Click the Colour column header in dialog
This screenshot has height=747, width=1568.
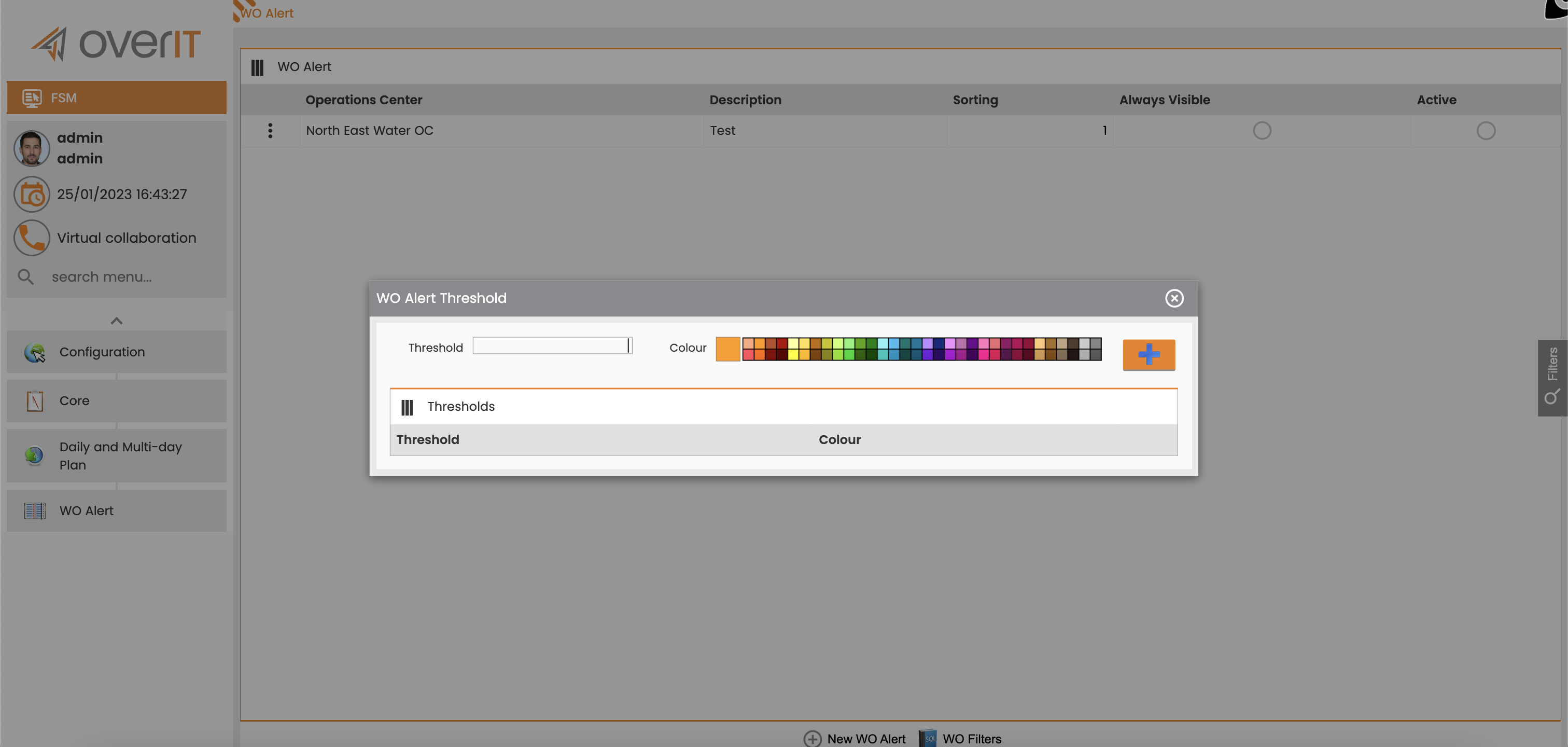pyautogui.click(x=839, y=439)
